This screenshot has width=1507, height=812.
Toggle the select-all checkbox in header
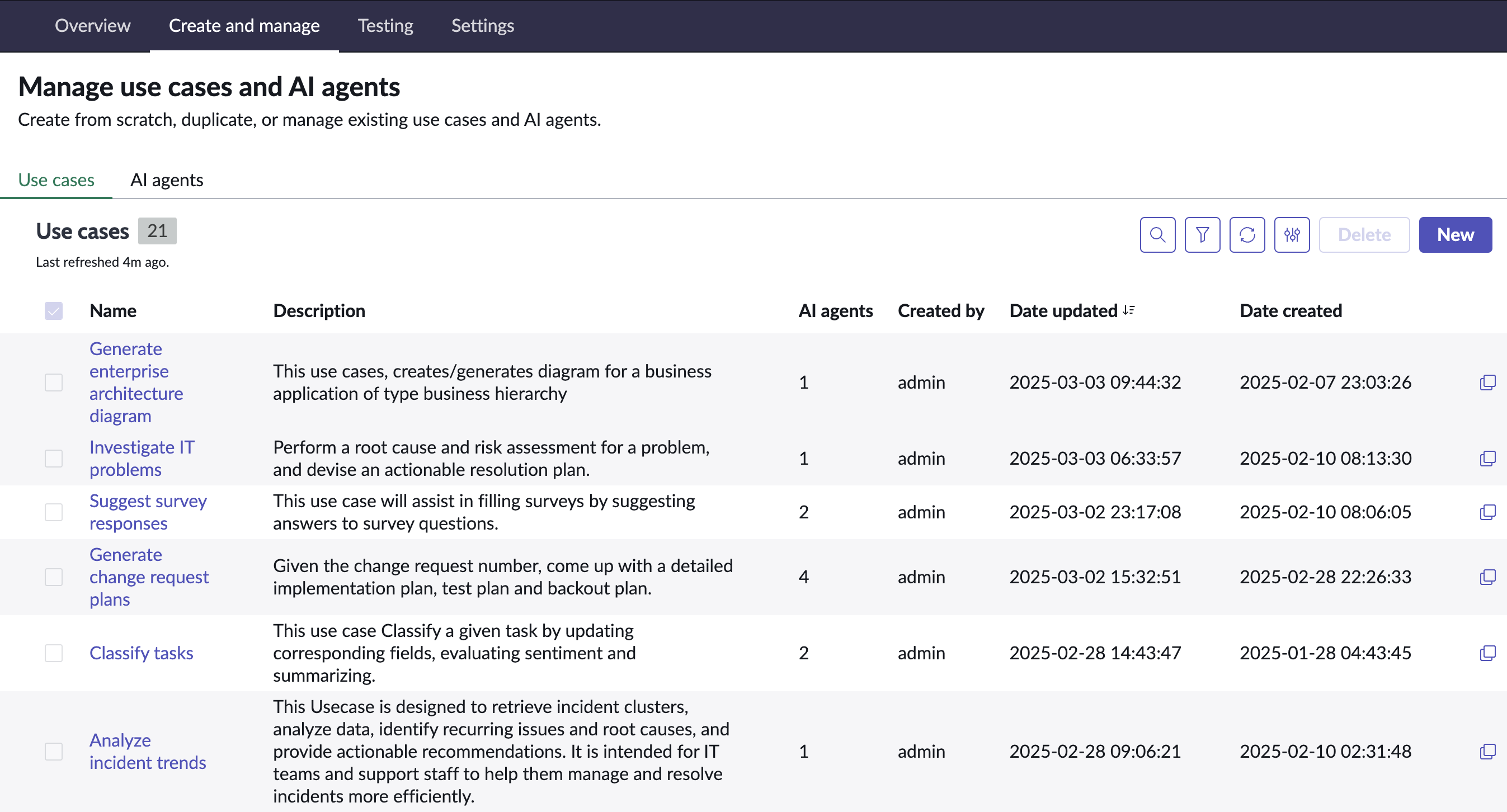click(x=53, y=310)
